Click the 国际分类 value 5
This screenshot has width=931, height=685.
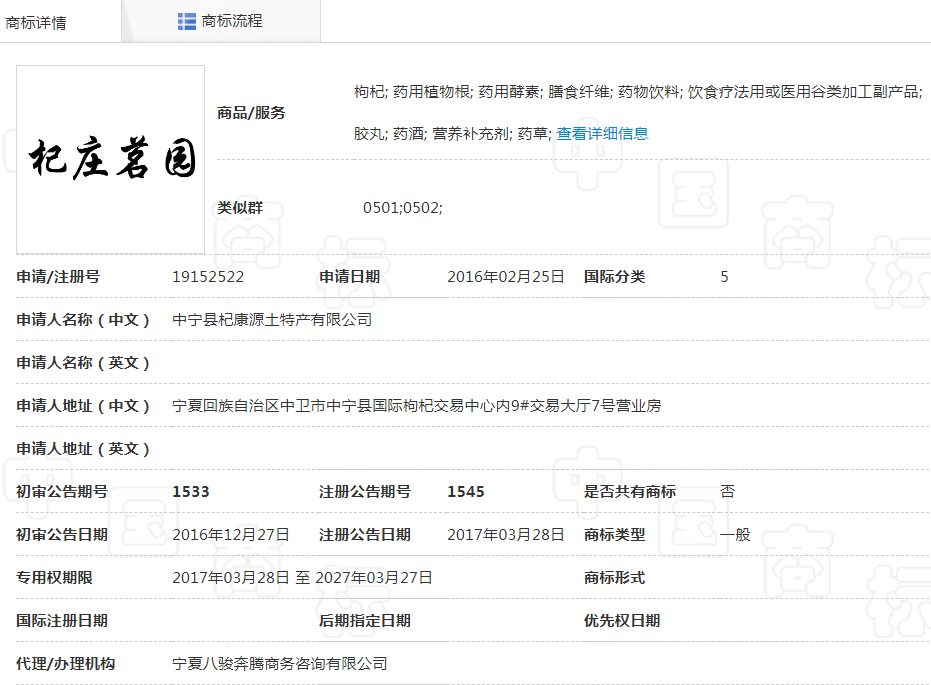725,277
